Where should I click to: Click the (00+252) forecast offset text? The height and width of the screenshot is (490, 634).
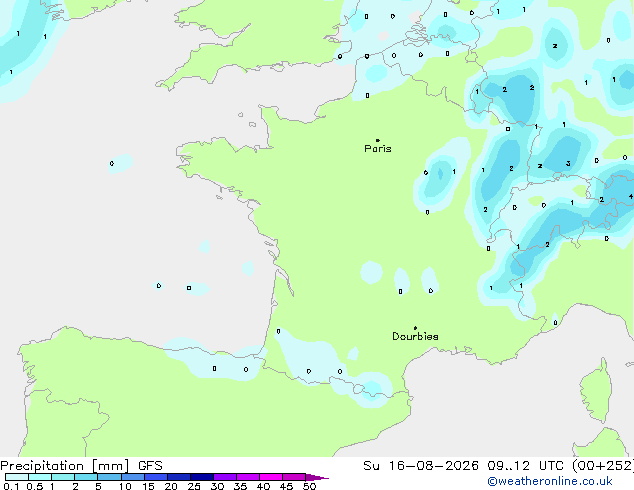pyautogui.click(x=603, y=466)
